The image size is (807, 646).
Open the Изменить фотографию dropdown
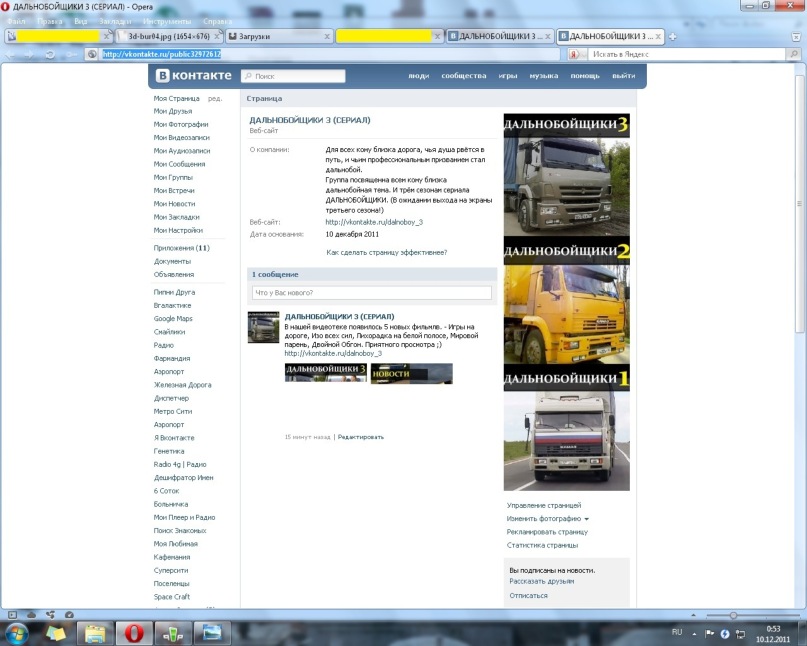tap(547, 519)
